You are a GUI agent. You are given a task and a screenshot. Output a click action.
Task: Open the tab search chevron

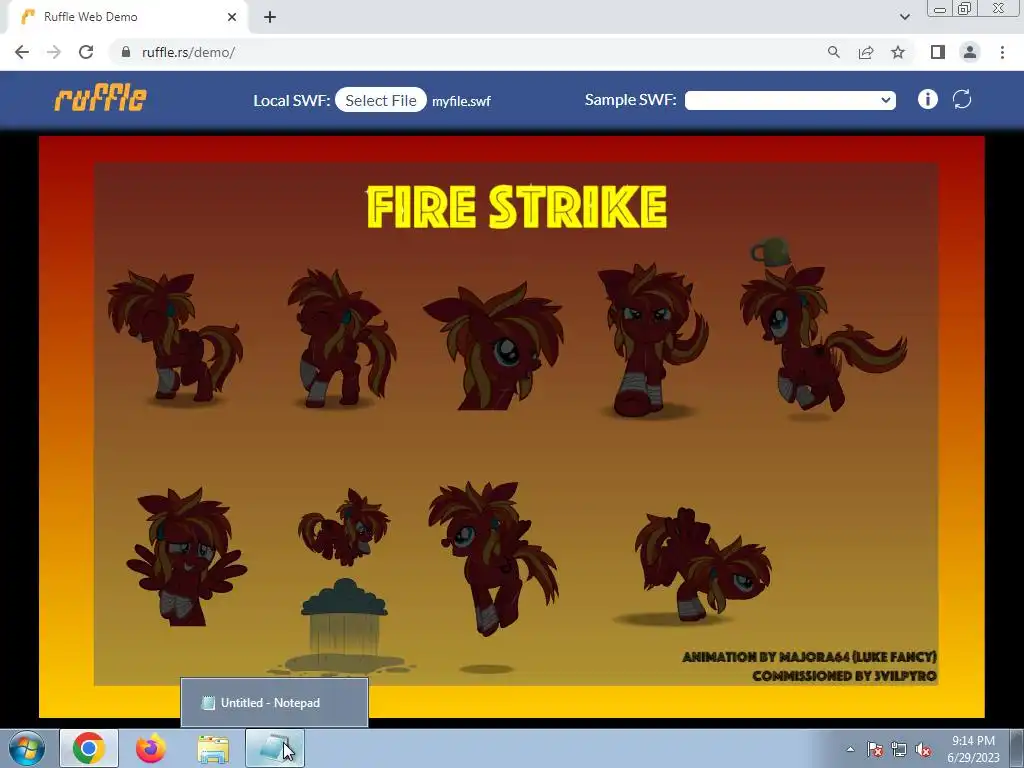click(904, 17)
